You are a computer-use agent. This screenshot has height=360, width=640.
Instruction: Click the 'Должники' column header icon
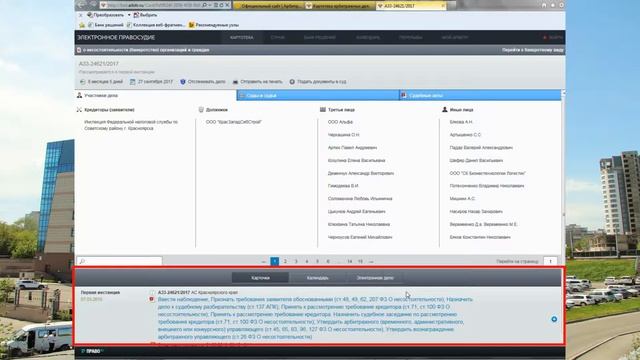pyautogui.click(x=201, y=109)
